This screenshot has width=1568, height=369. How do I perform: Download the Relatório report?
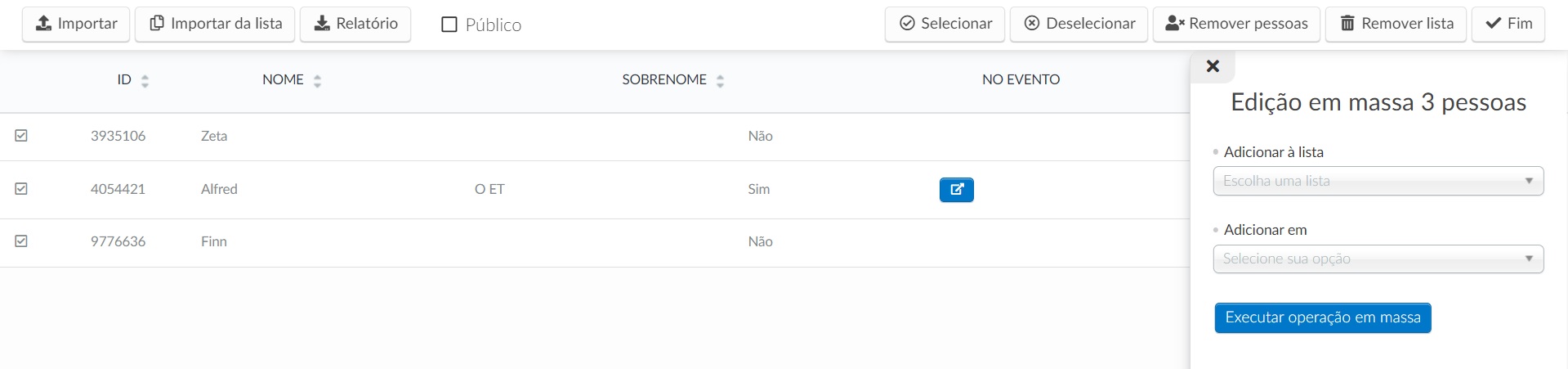click(355, 24)
